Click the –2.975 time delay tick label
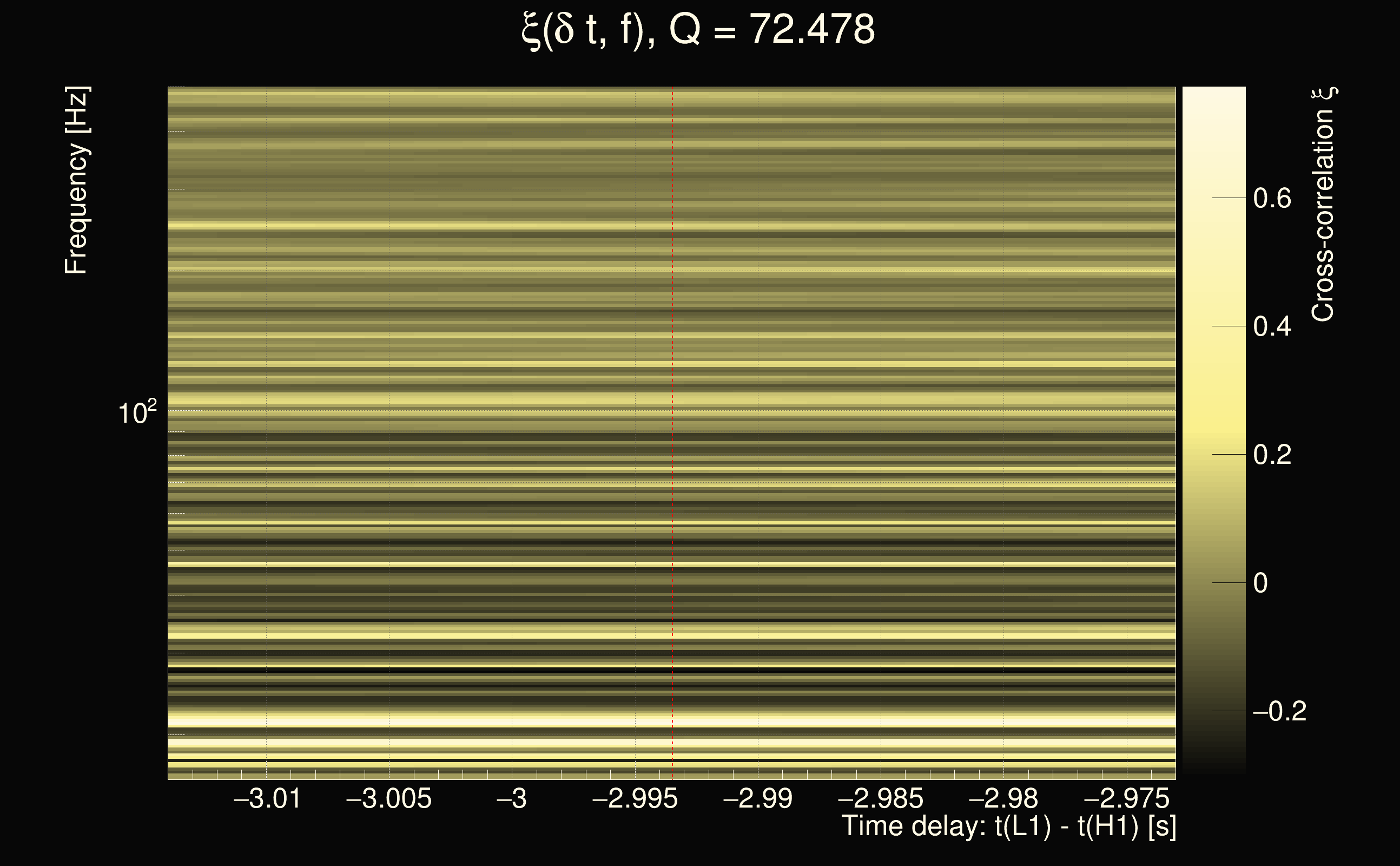The width and height of the screenshot is (1400, 866). click(1126, 798)
